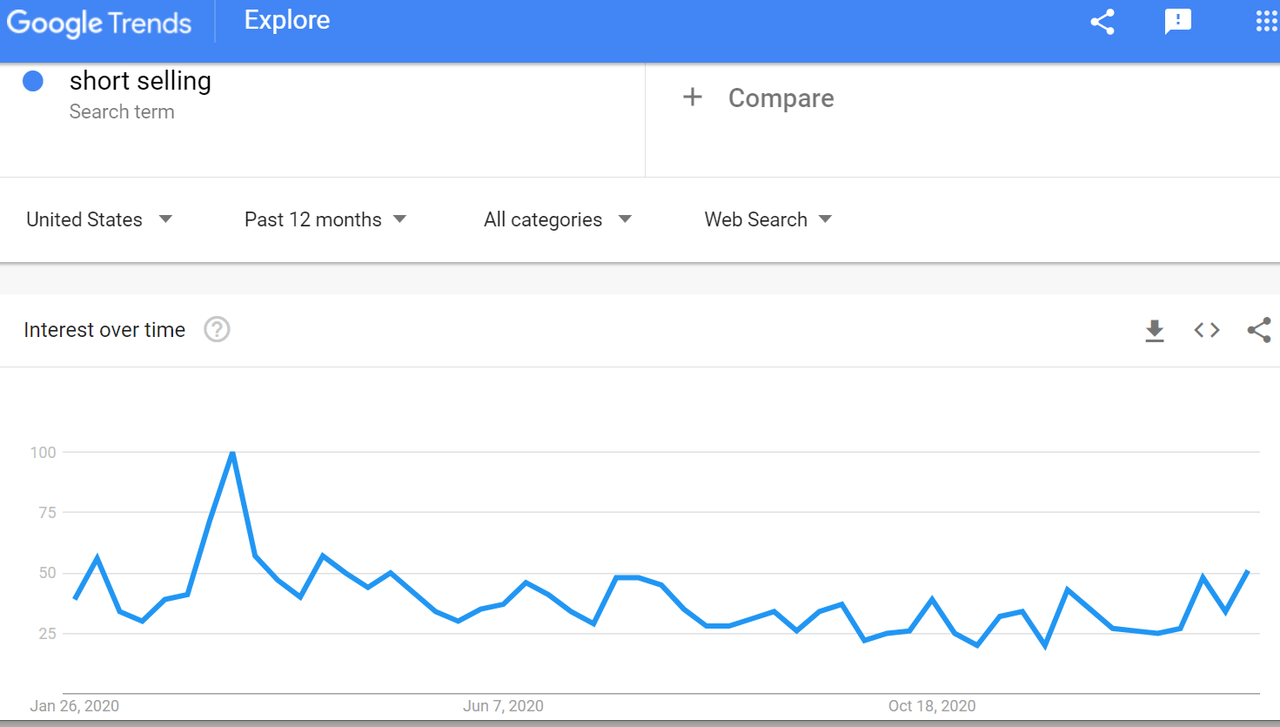Viewport: 1280px width, 727px height.
Task: Select the Oct 18, 2020 axis label
Action: [931, 706]
